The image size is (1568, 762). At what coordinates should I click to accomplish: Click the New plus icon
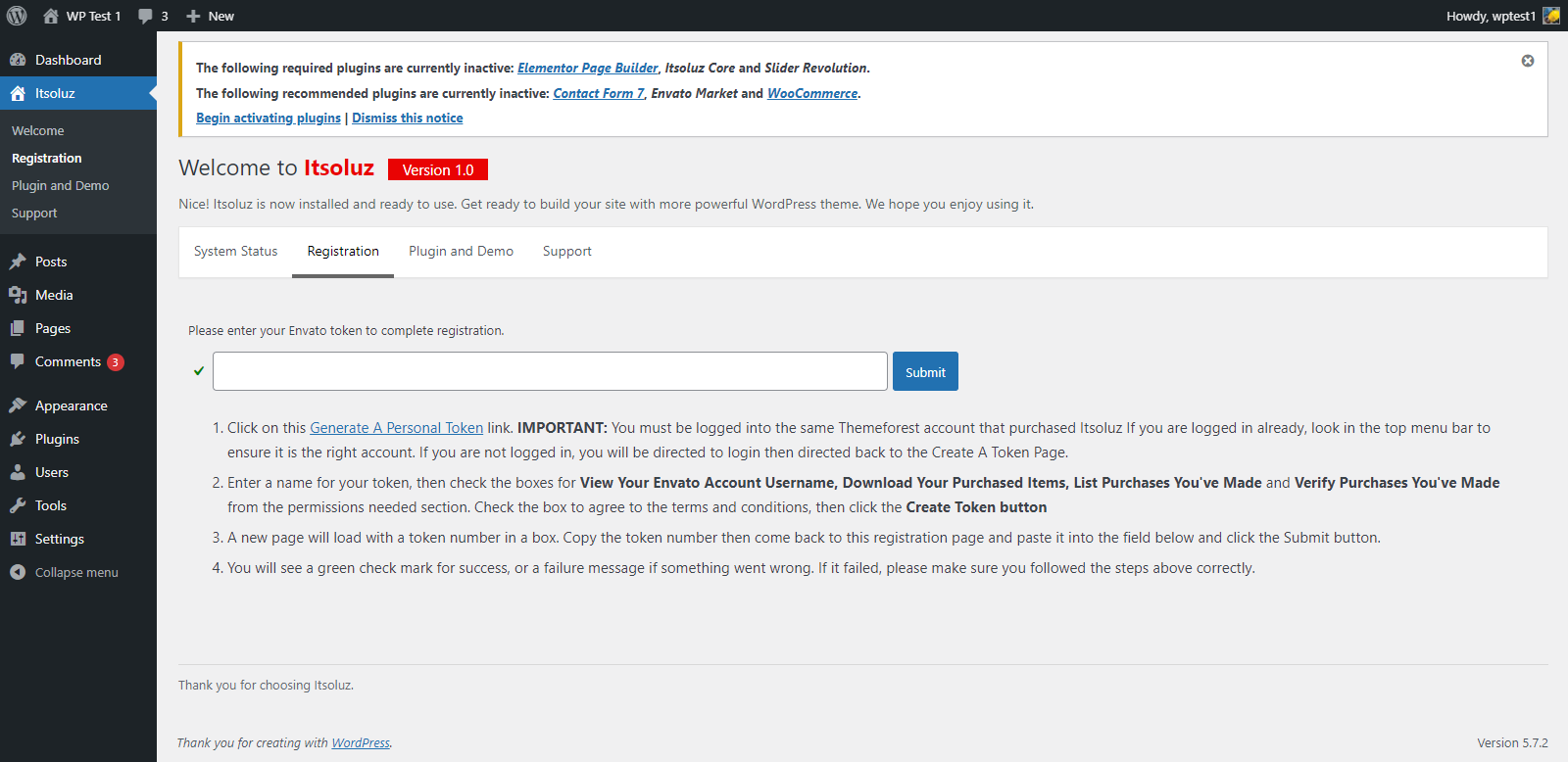(193, 16)
